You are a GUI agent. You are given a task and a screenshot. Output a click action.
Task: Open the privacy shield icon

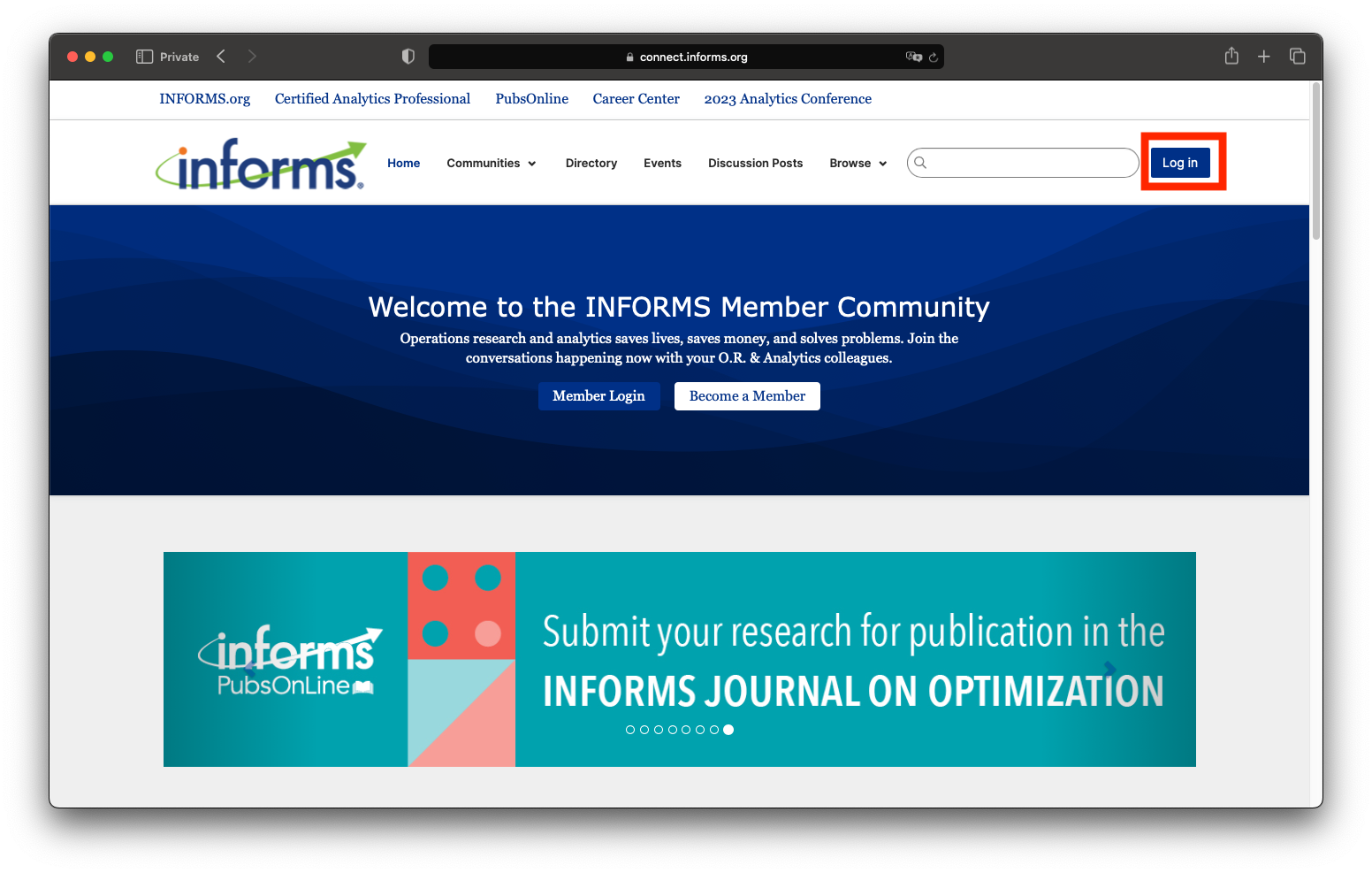point(408,57)
